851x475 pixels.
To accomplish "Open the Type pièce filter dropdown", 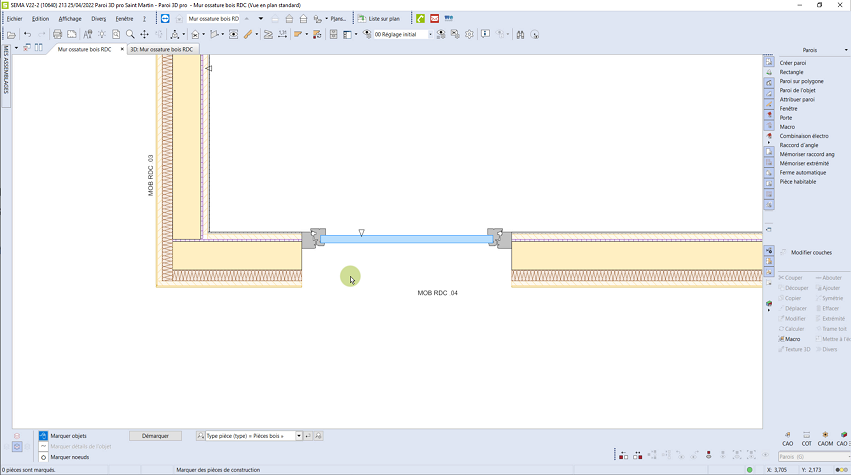I will pyautogui.click(x=296, y=436).
